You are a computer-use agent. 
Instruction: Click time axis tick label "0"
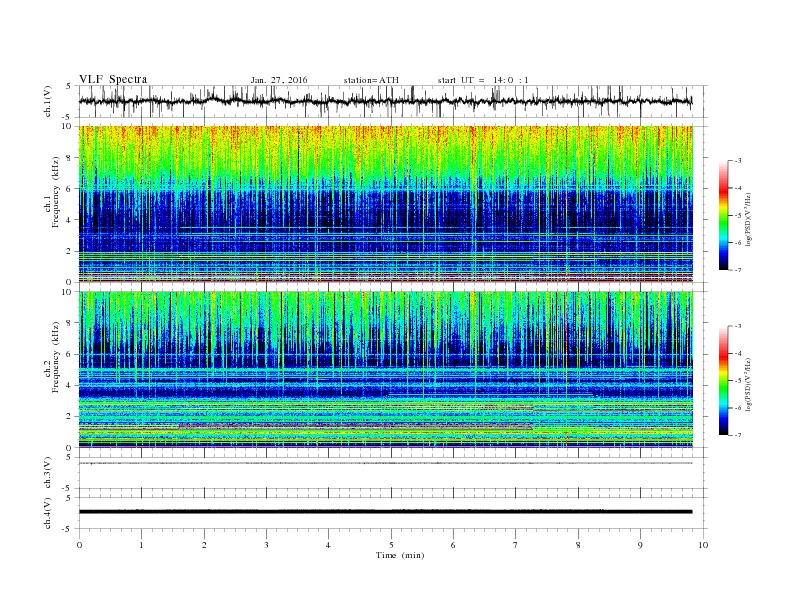tap(79, 545)
